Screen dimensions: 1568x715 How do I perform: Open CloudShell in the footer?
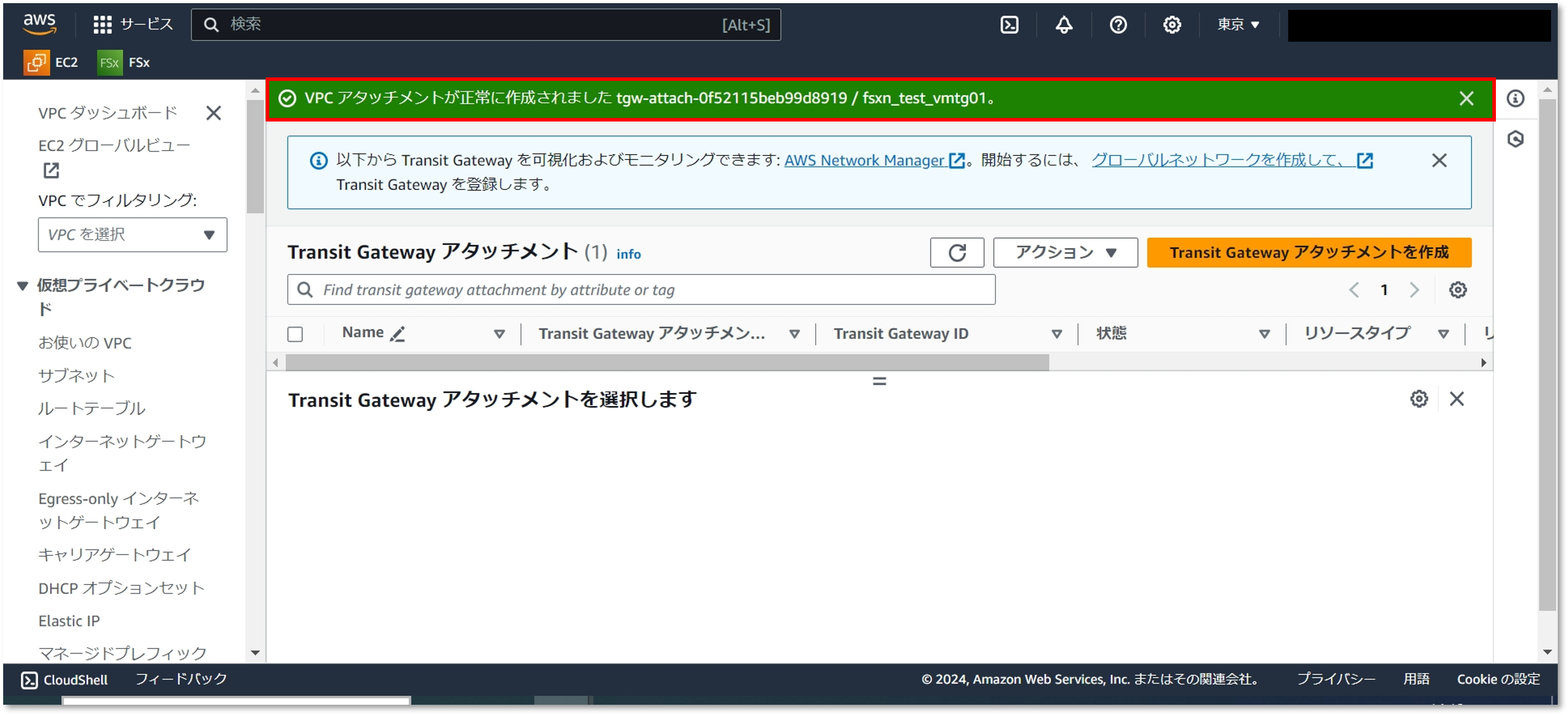tap(65, 680)
